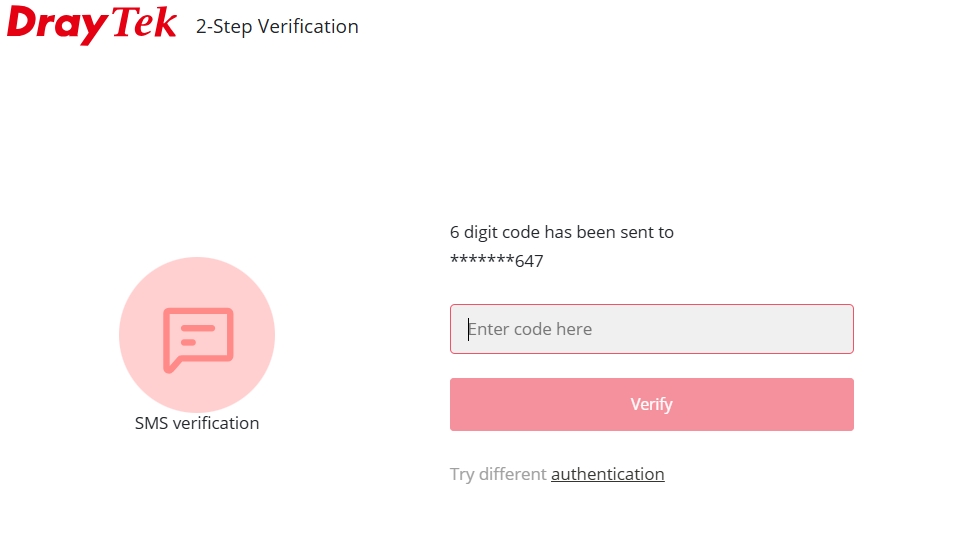Click the DrayTek logo
The height and width of the screenshot is (533, 958).
pyautogui.click(x=92, y=24)
